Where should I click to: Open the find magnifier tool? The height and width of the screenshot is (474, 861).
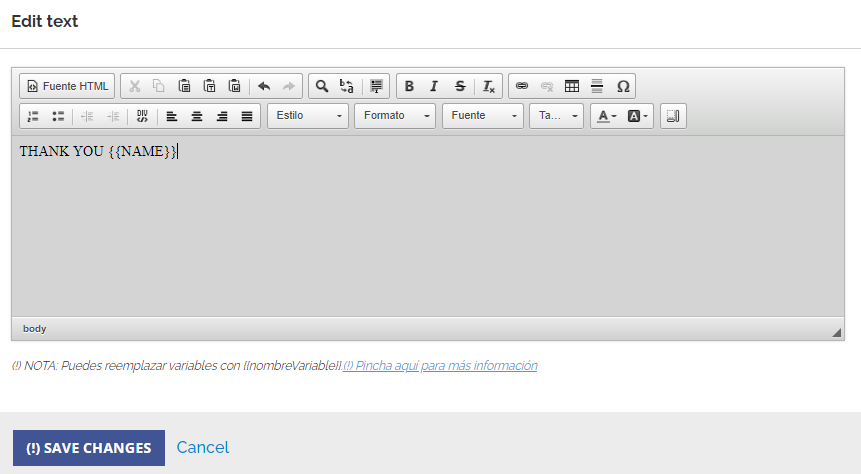322,86
